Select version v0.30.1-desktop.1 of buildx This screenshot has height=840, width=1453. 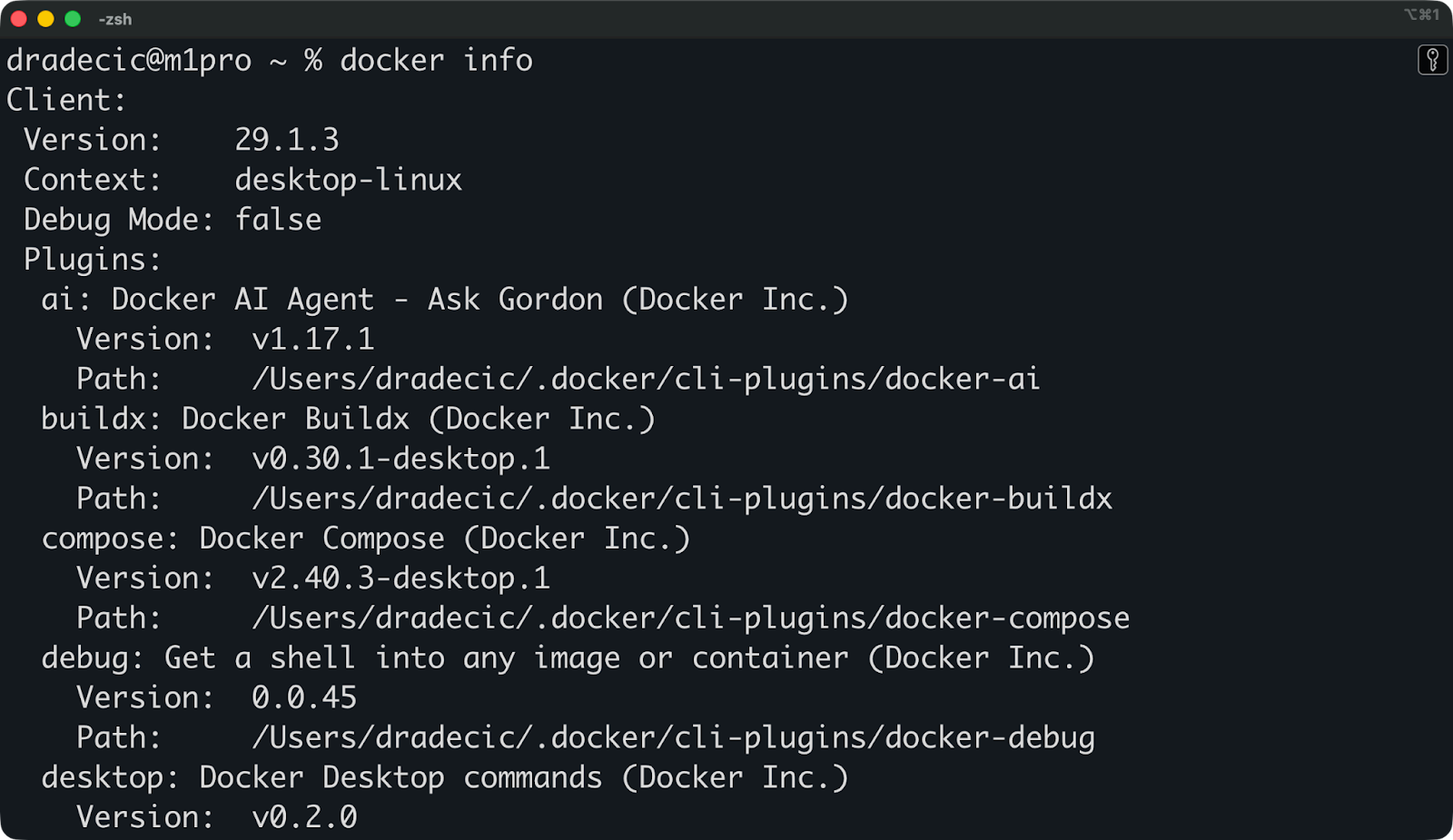pos(400,459)
